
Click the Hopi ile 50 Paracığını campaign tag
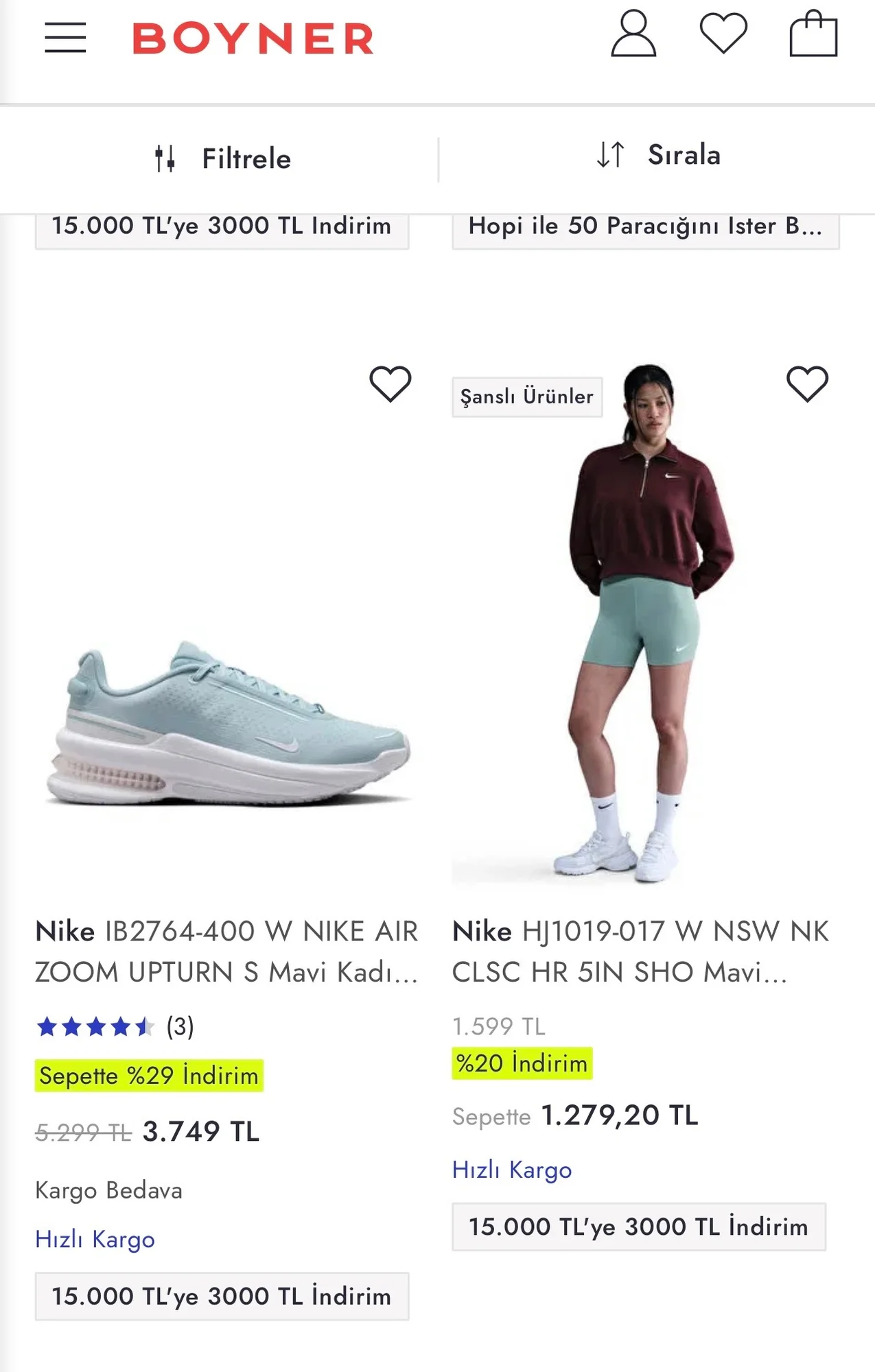(x=645, y=226)
